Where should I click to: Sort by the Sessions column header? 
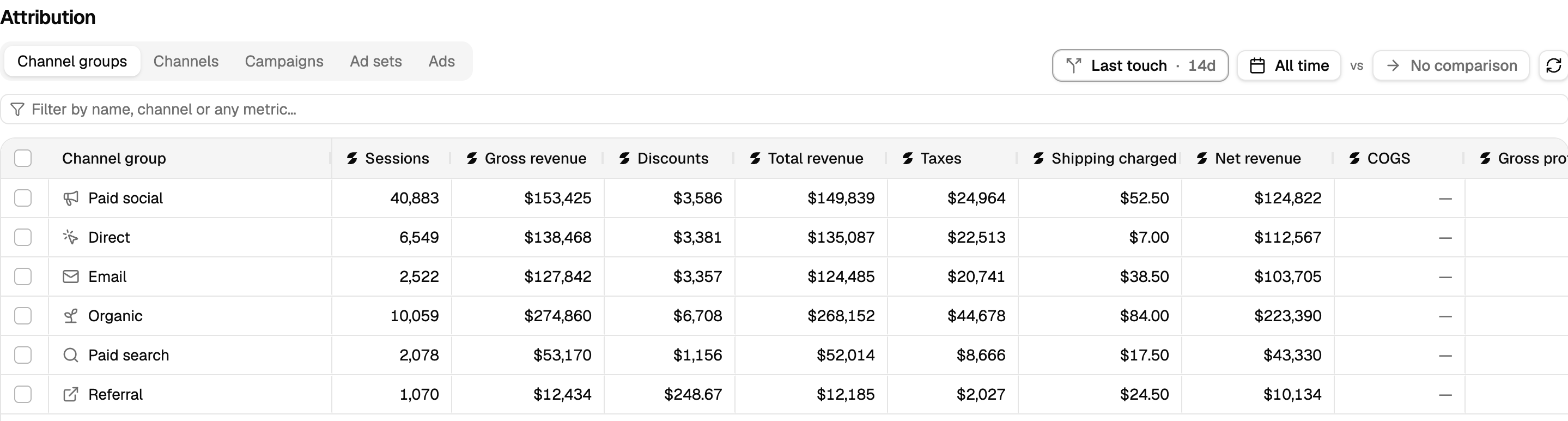[391, 158]
